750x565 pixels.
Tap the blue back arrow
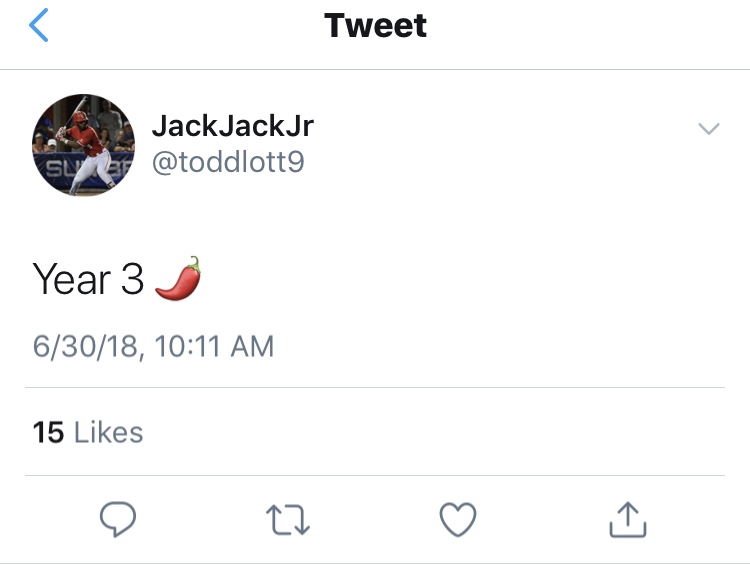point(39,26)
